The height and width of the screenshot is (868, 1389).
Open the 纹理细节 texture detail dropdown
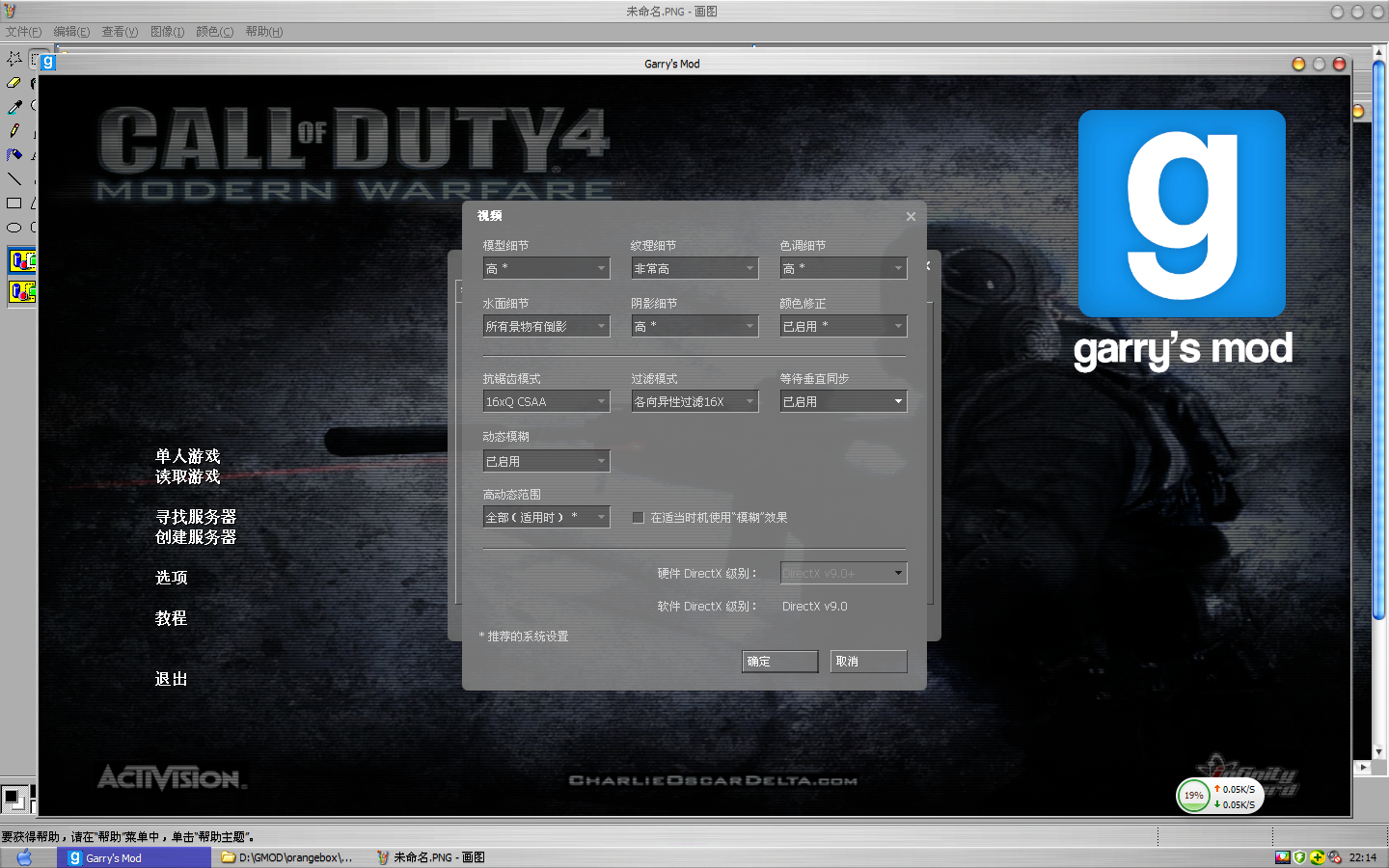(x=695, y=268)
